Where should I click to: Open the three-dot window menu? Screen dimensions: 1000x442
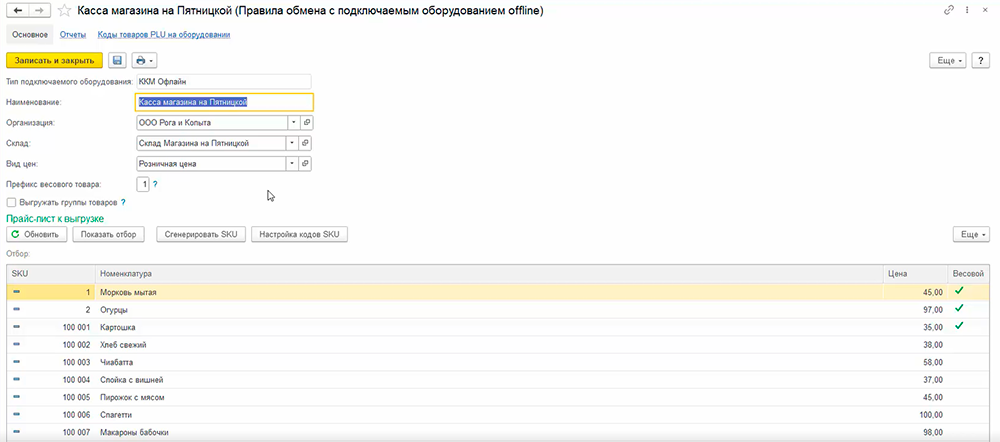tap(967, 10)
